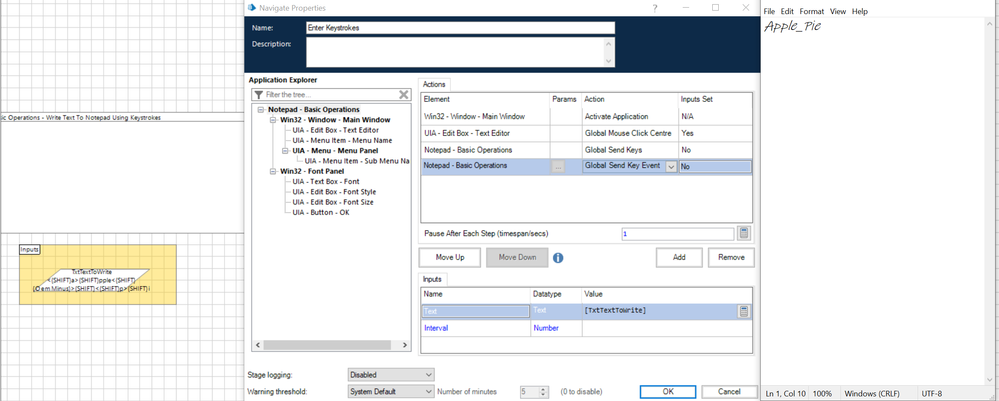Collapse the Win32 - Font Panel tree node

click(x=272, y=171)
